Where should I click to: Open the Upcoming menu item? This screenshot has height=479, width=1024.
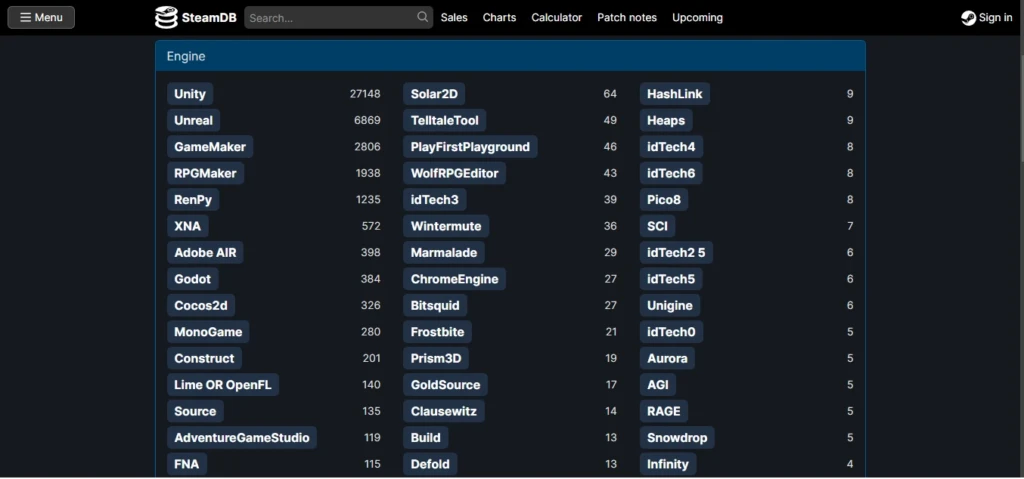click(697, 18)
